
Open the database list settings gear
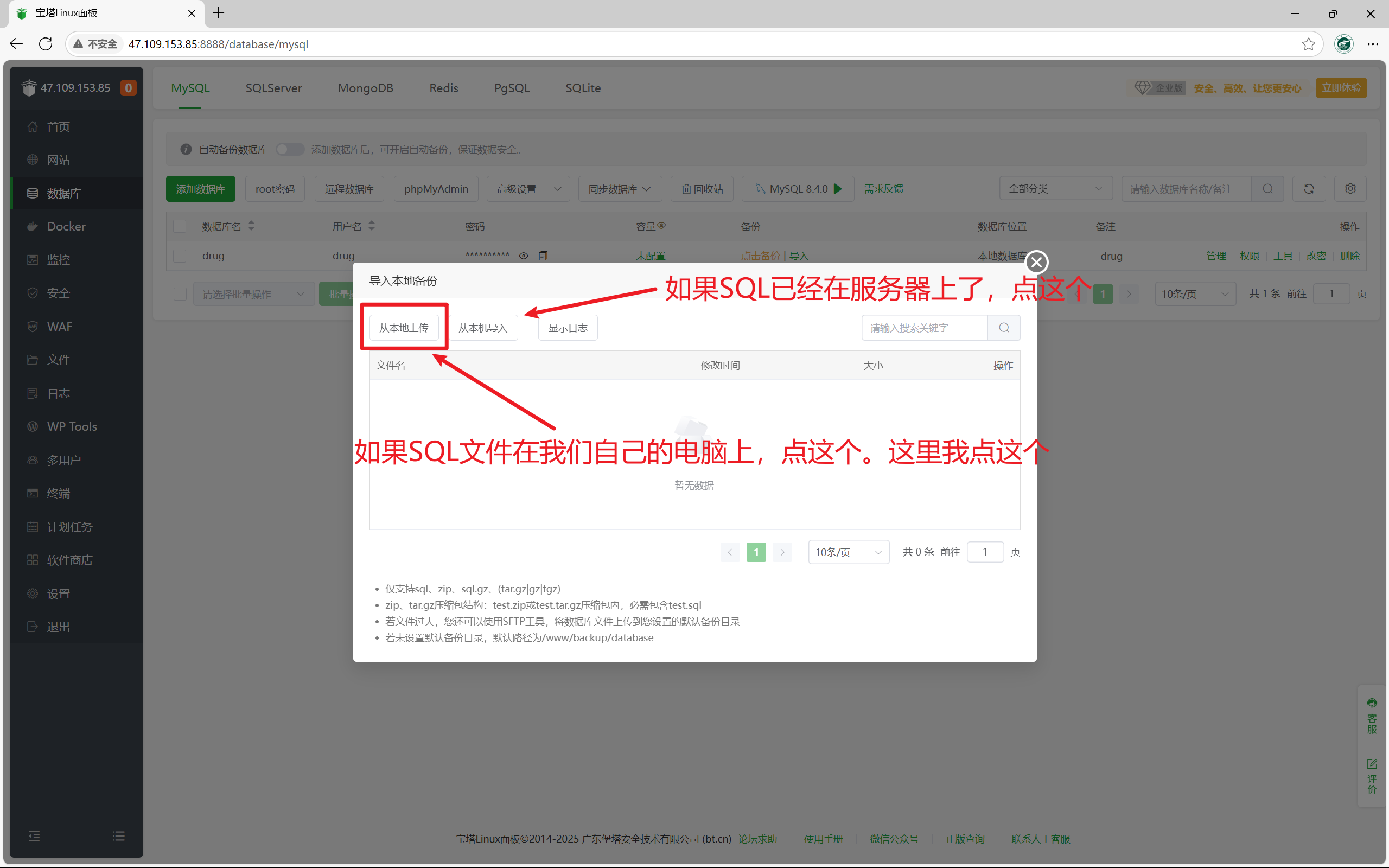click(1350, 188)
